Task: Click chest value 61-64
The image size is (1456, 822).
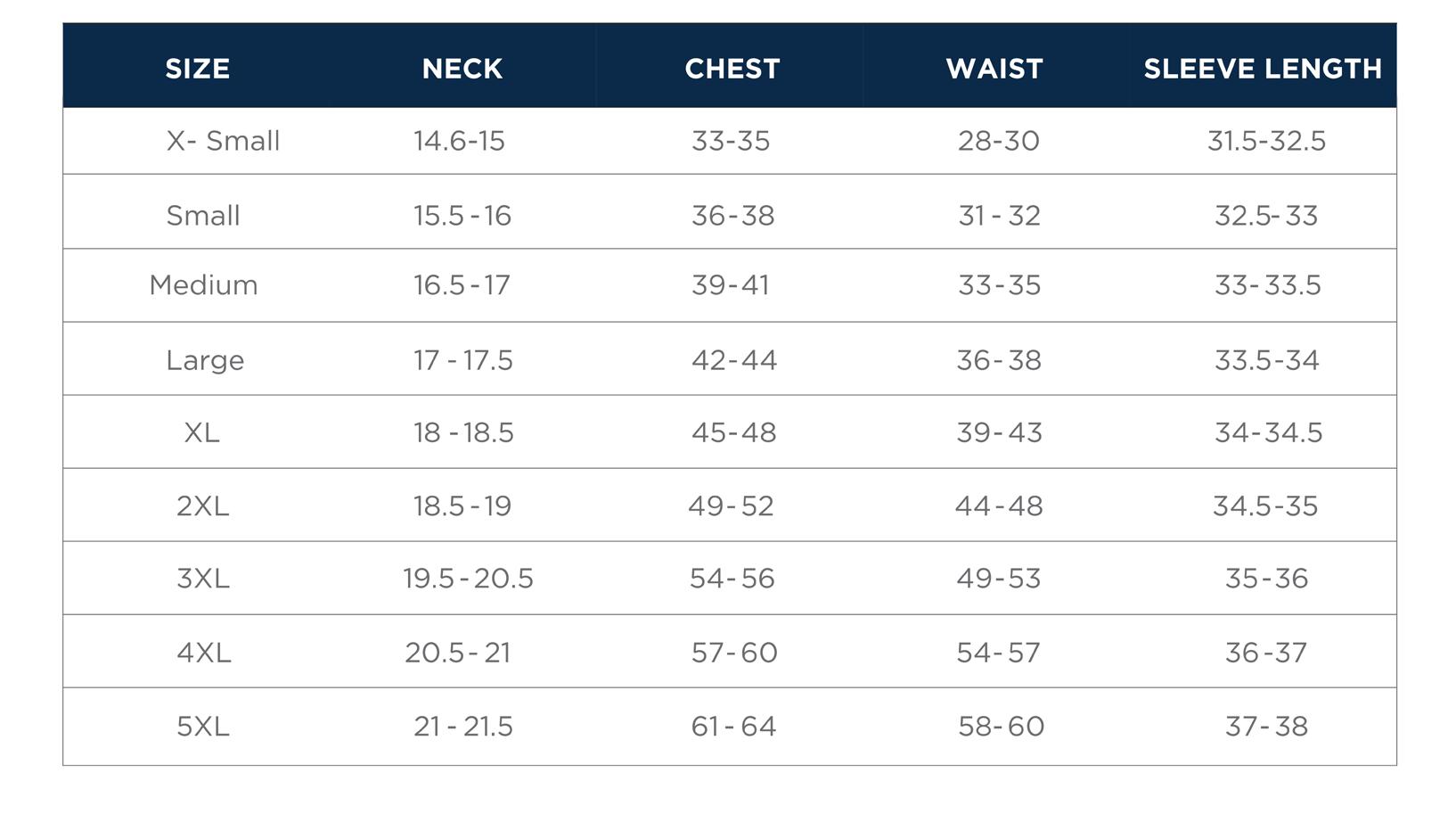Action: pos(733,726)
